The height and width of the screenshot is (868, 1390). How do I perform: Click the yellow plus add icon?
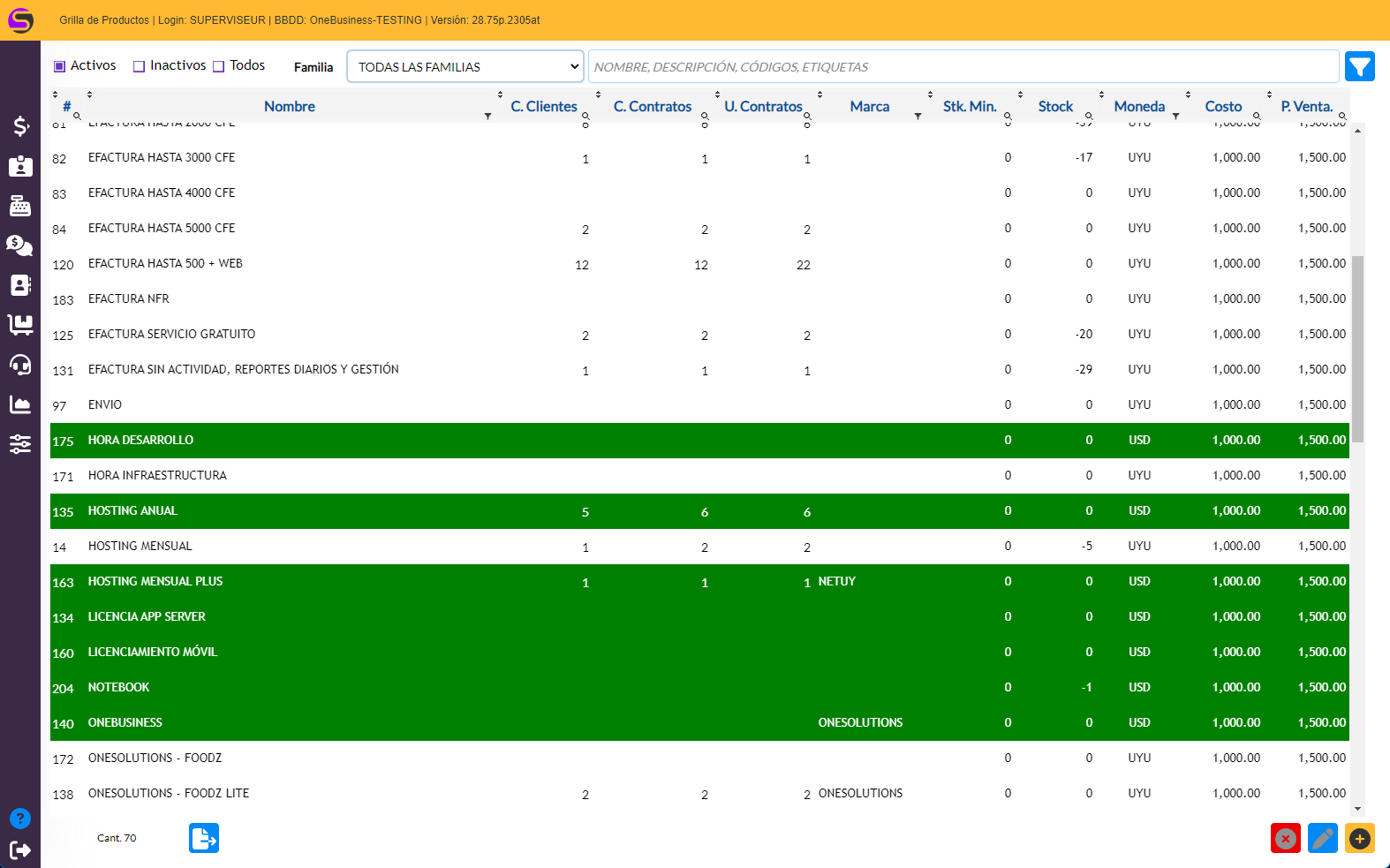1359,838
